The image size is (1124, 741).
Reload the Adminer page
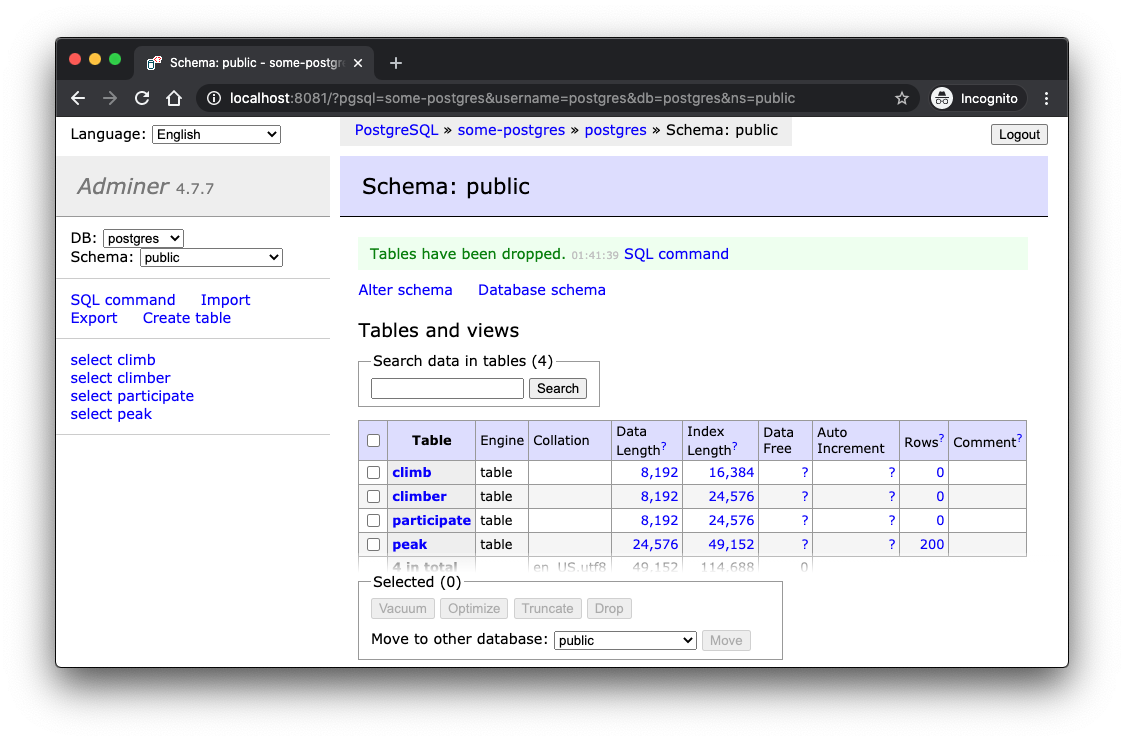point(141,98)
